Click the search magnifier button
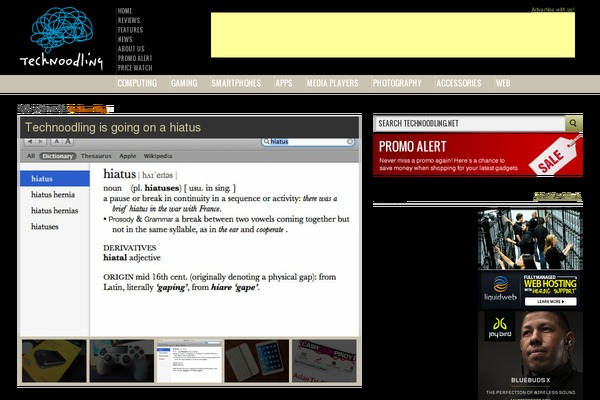The height and width of the screenshot is (400, 600). 573,123
